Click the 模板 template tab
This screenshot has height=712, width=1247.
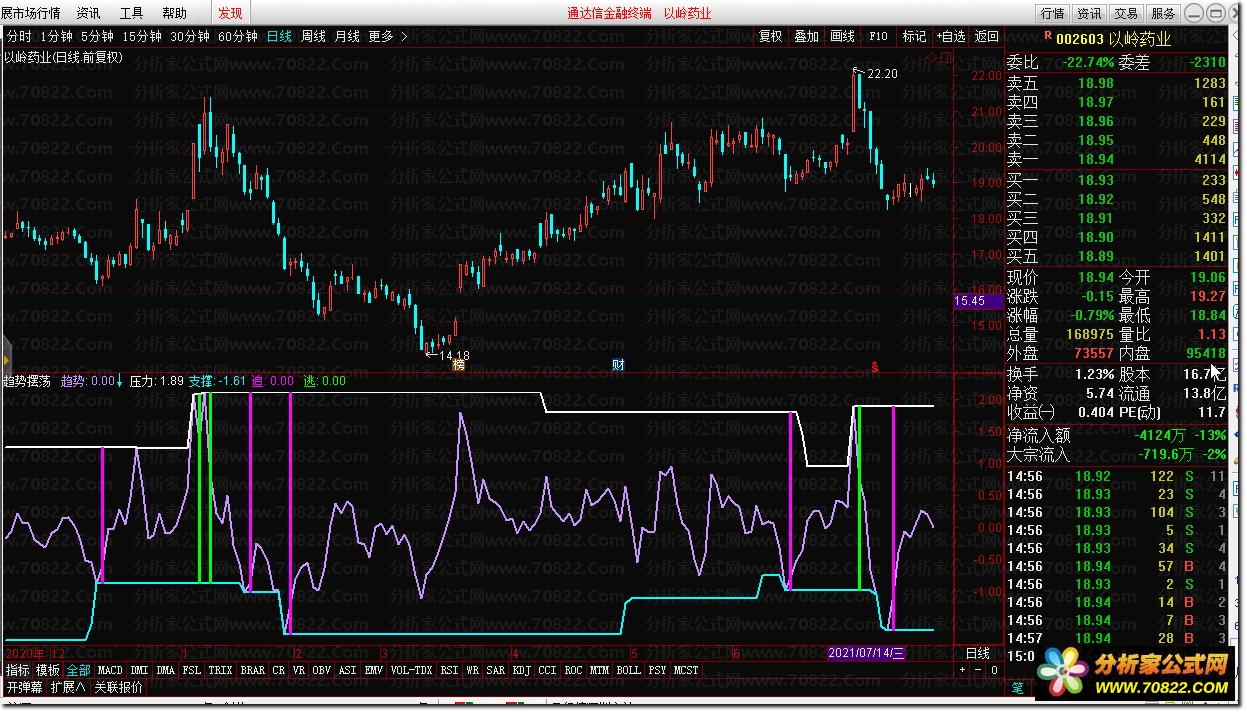pyautogui.click(x=48, y=670)
